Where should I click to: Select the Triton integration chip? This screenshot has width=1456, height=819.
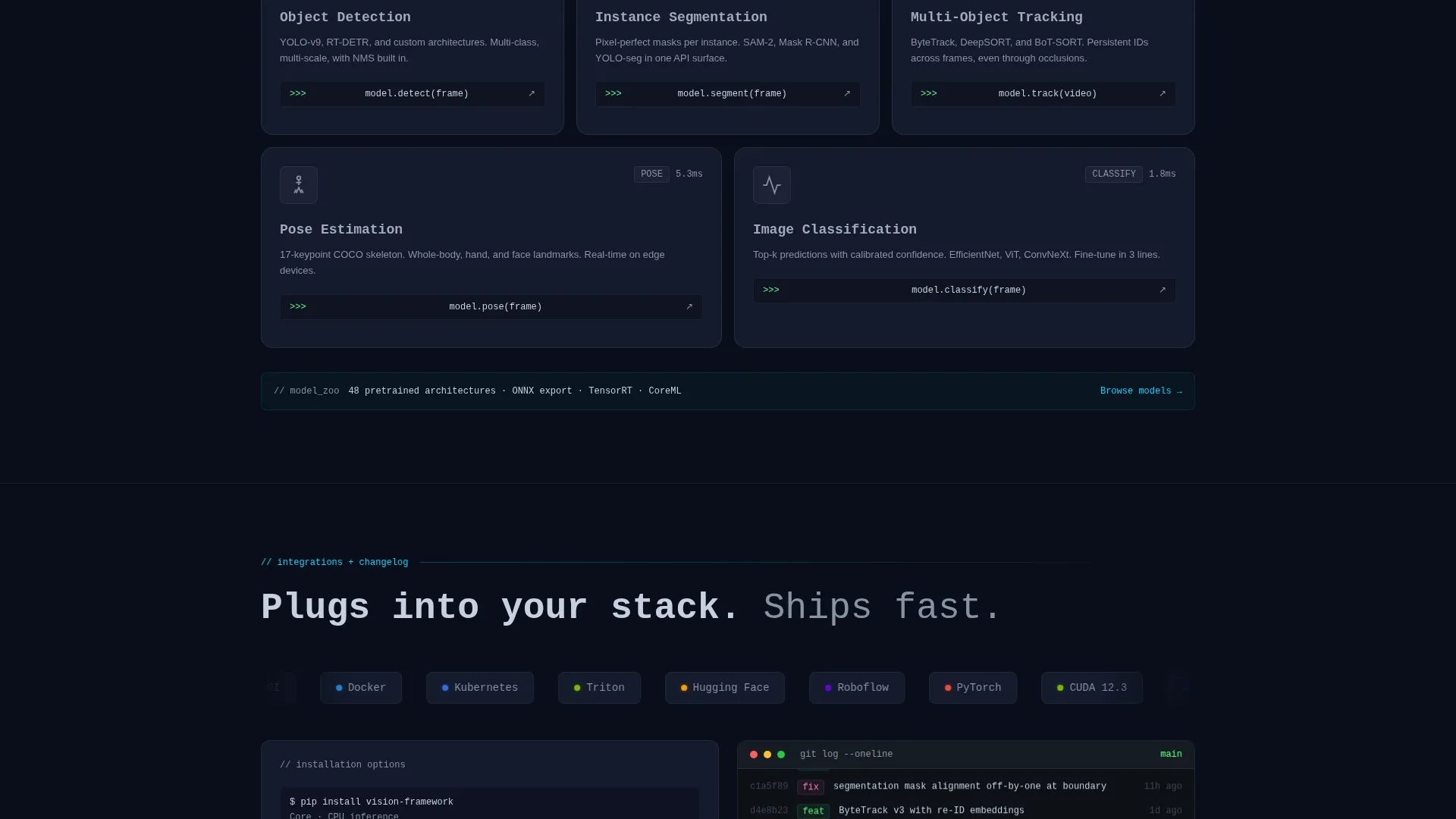(x=599, y=688)
